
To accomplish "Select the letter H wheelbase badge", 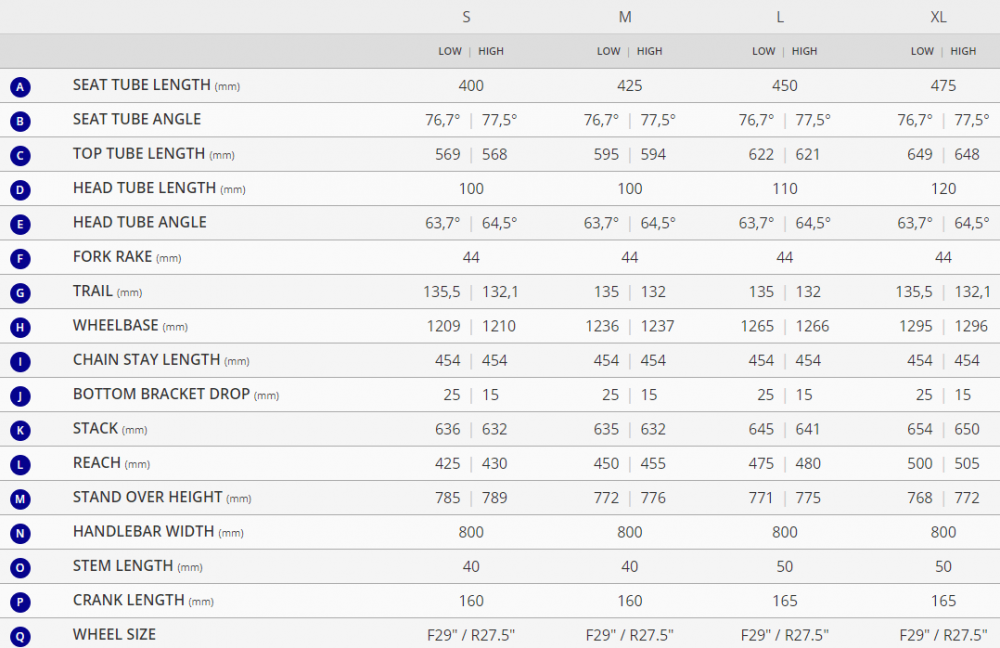I will pyautogui.click(x=20, y=327).
